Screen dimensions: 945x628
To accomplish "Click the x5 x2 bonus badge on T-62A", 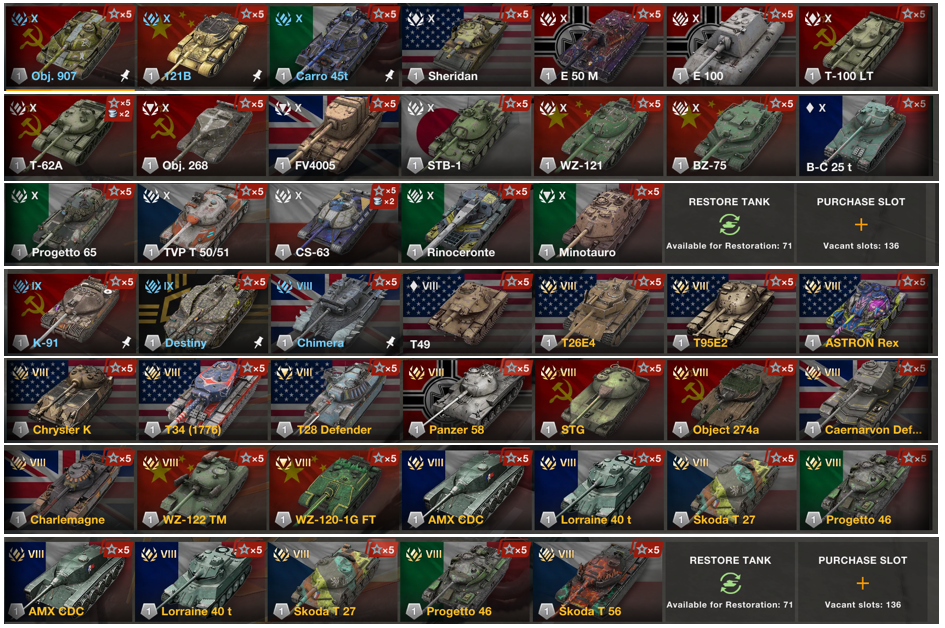I will pyautogui.click(x=119, y=108).
